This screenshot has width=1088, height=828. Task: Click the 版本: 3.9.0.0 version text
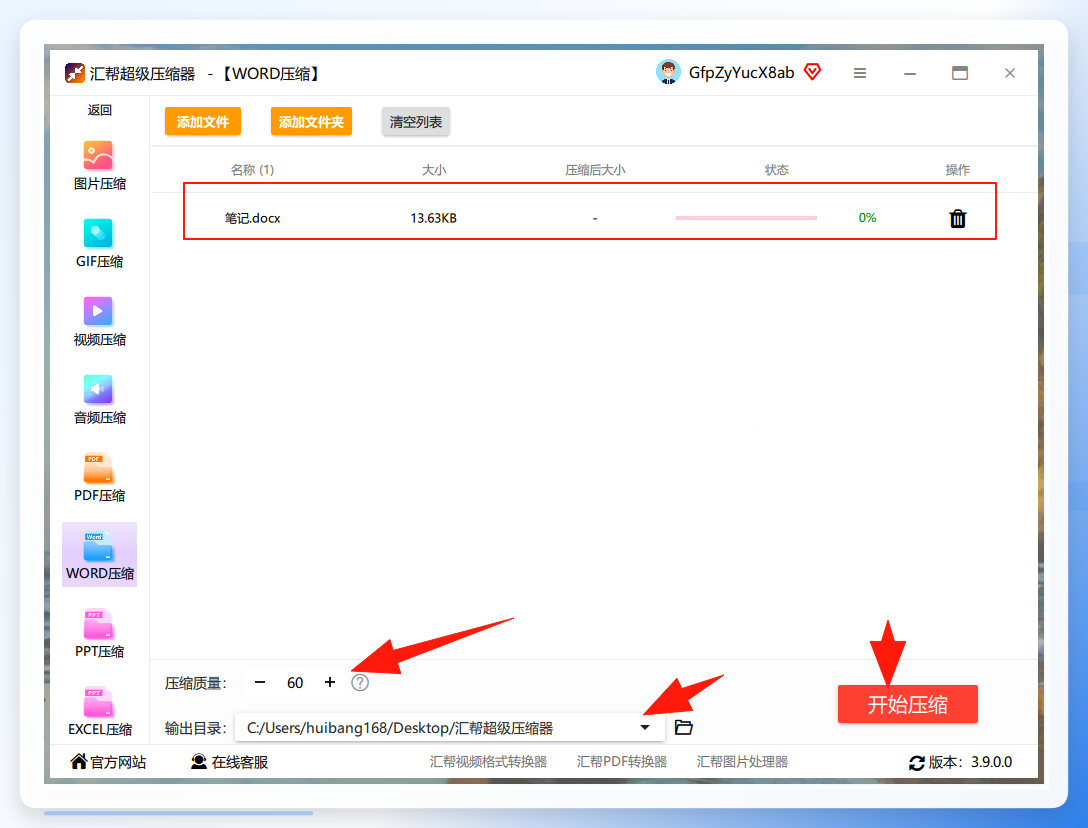(971, 762)
